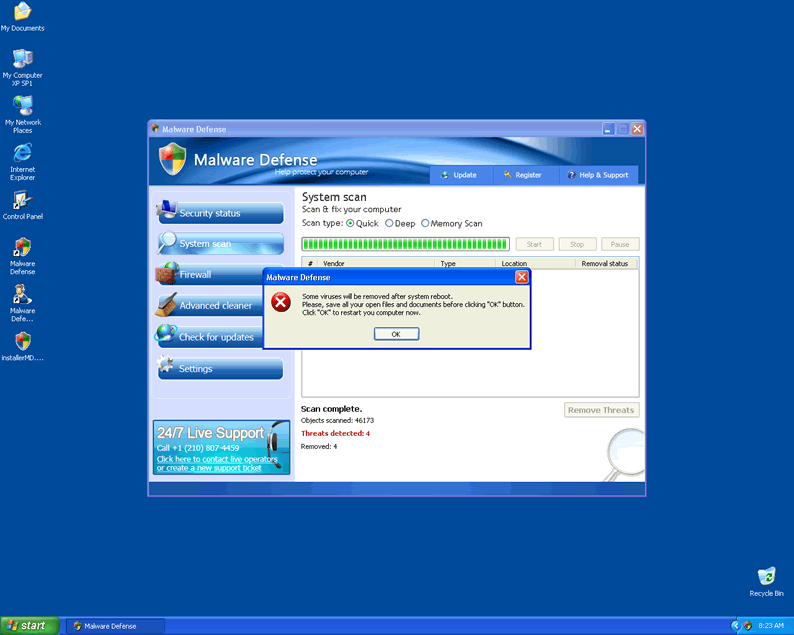Click the green scan progress bar

pyautogui.click(x=405, y=244)
